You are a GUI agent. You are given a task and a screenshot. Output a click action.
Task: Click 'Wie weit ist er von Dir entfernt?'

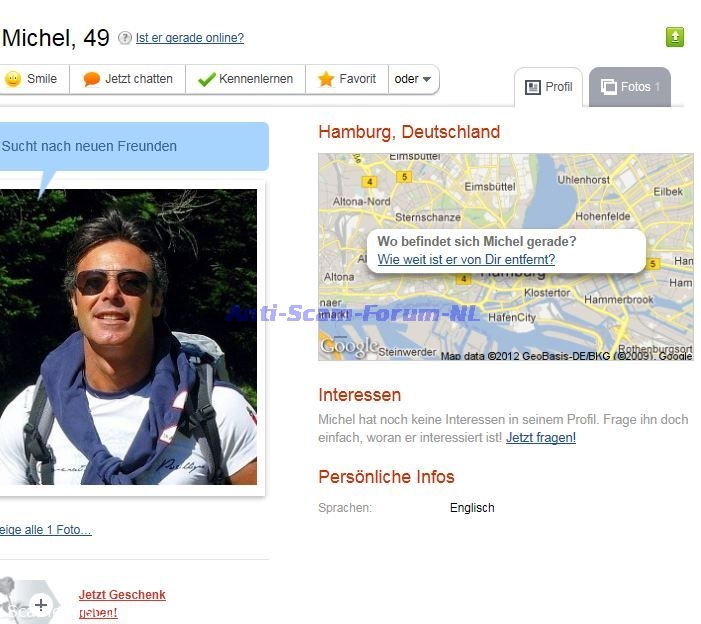point(466,260)
